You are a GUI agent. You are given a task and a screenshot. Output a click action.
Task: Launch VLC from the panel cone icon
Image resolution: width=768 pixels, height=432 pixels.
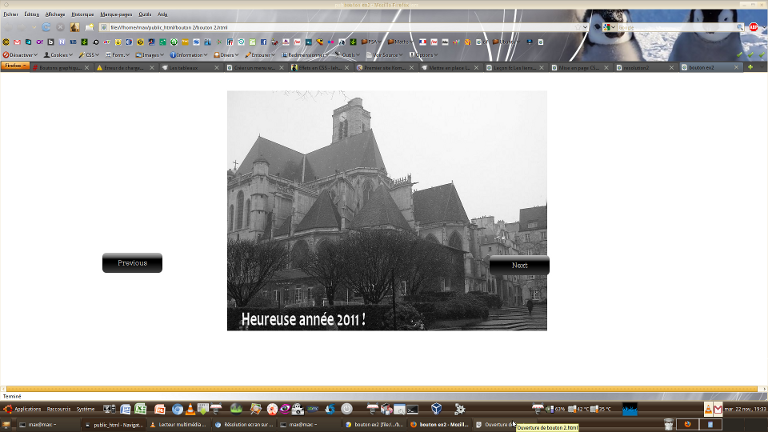point(190,409)
